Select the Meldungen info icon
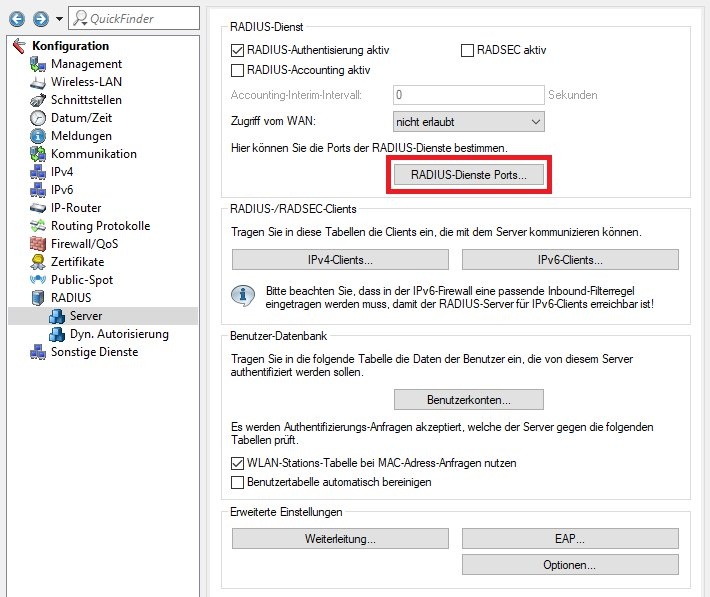The height and width of the screenshot is (597, 710). point(38,136)
